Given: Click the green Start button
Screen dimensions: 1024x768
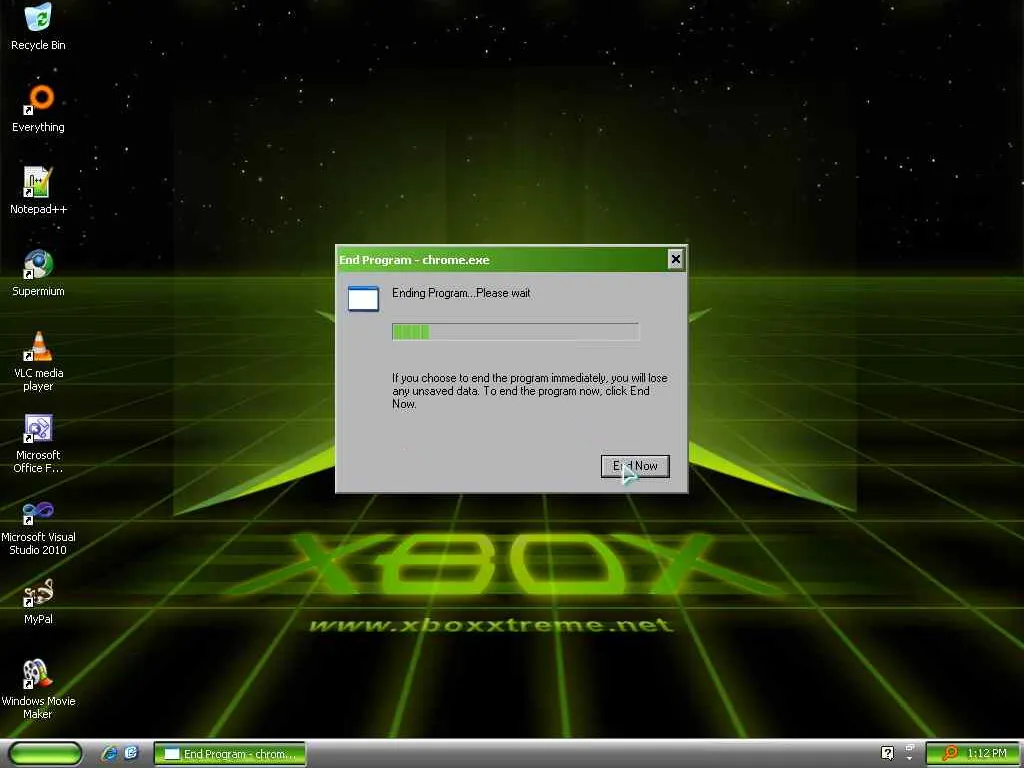Looking at the screenshot, I should click(x=45, y=754).
